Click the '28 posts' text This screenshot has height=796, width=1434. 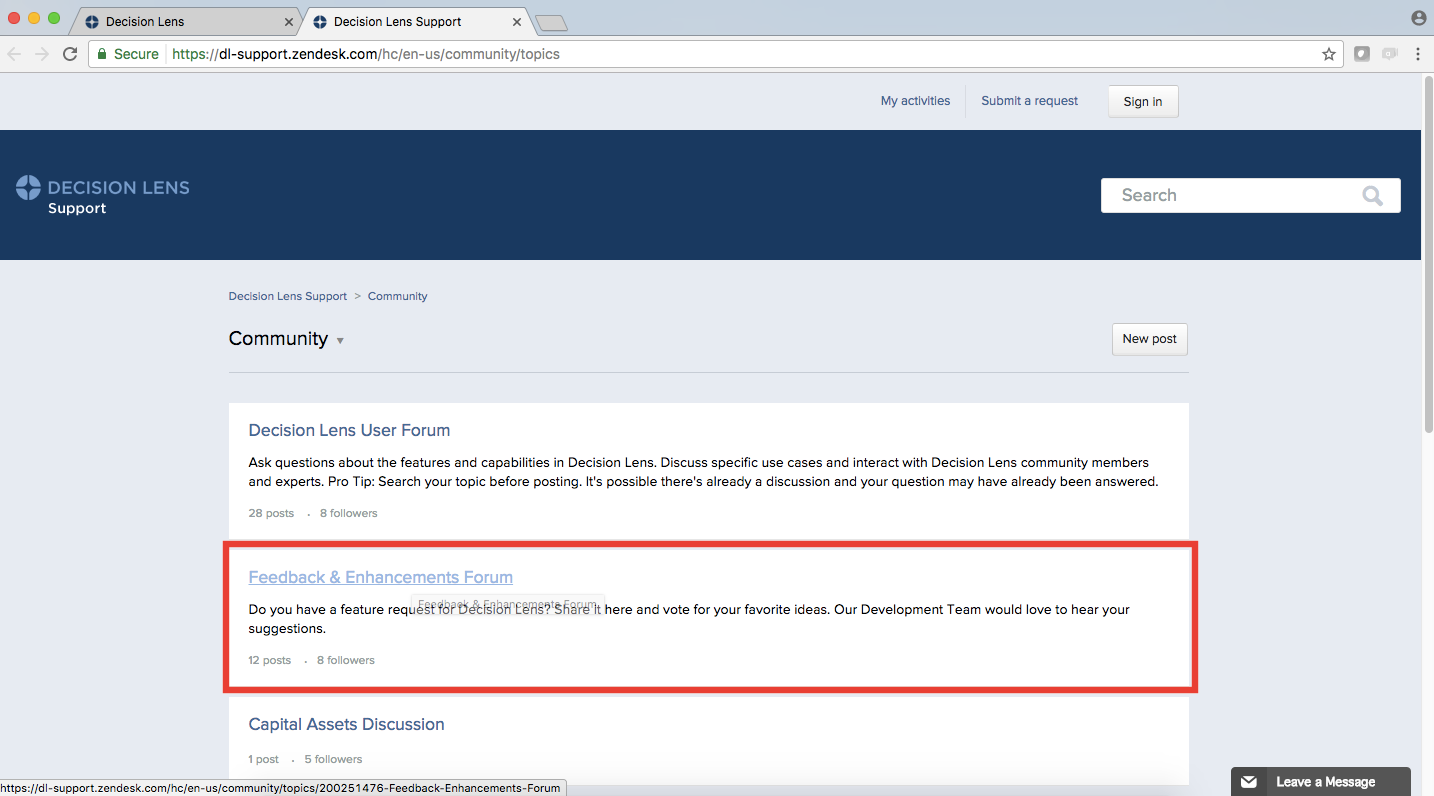point(271,513)
